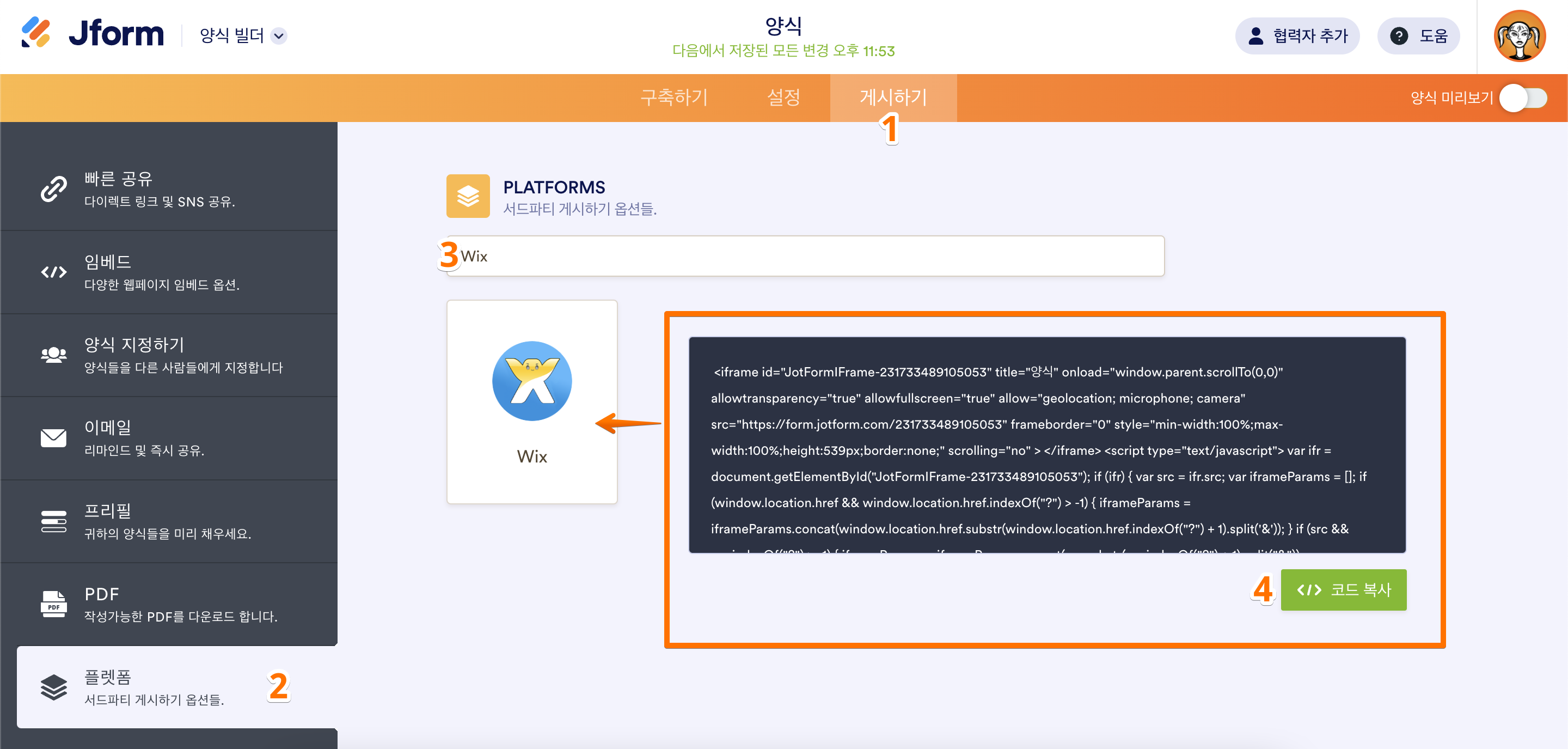Toggle the 양식 미리보기 switch
Image resolution: width=1568 pixels, height=749 pixels.
[1523, 98]
